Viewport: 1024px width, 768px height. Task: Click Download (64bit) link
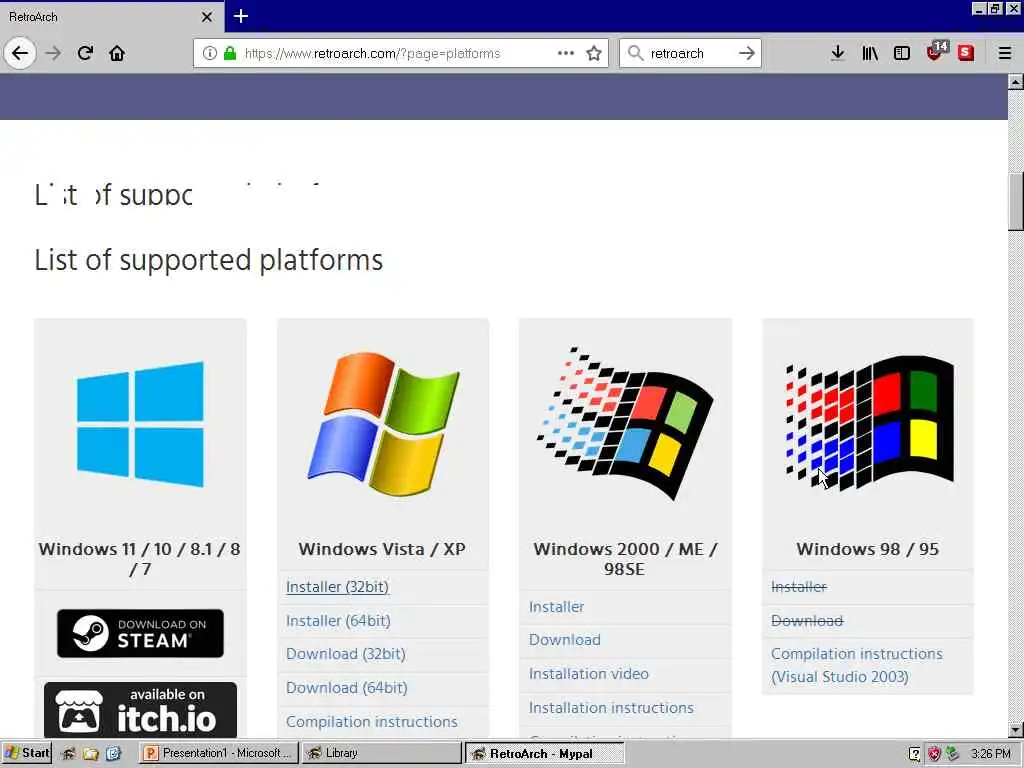pos(347,688)
